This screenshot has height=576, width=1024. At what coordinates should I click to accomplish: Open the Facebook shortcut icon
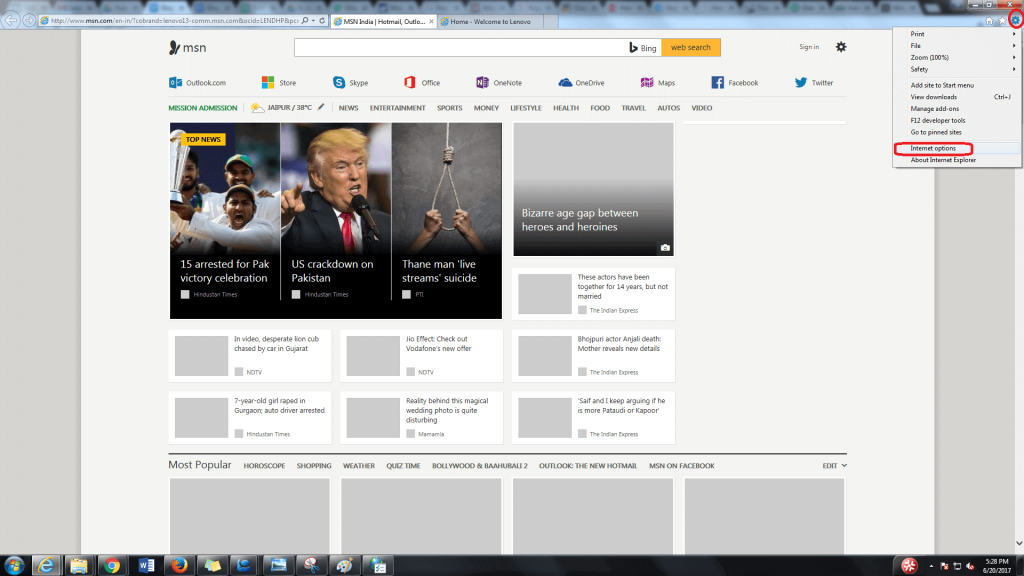point(717,82)
